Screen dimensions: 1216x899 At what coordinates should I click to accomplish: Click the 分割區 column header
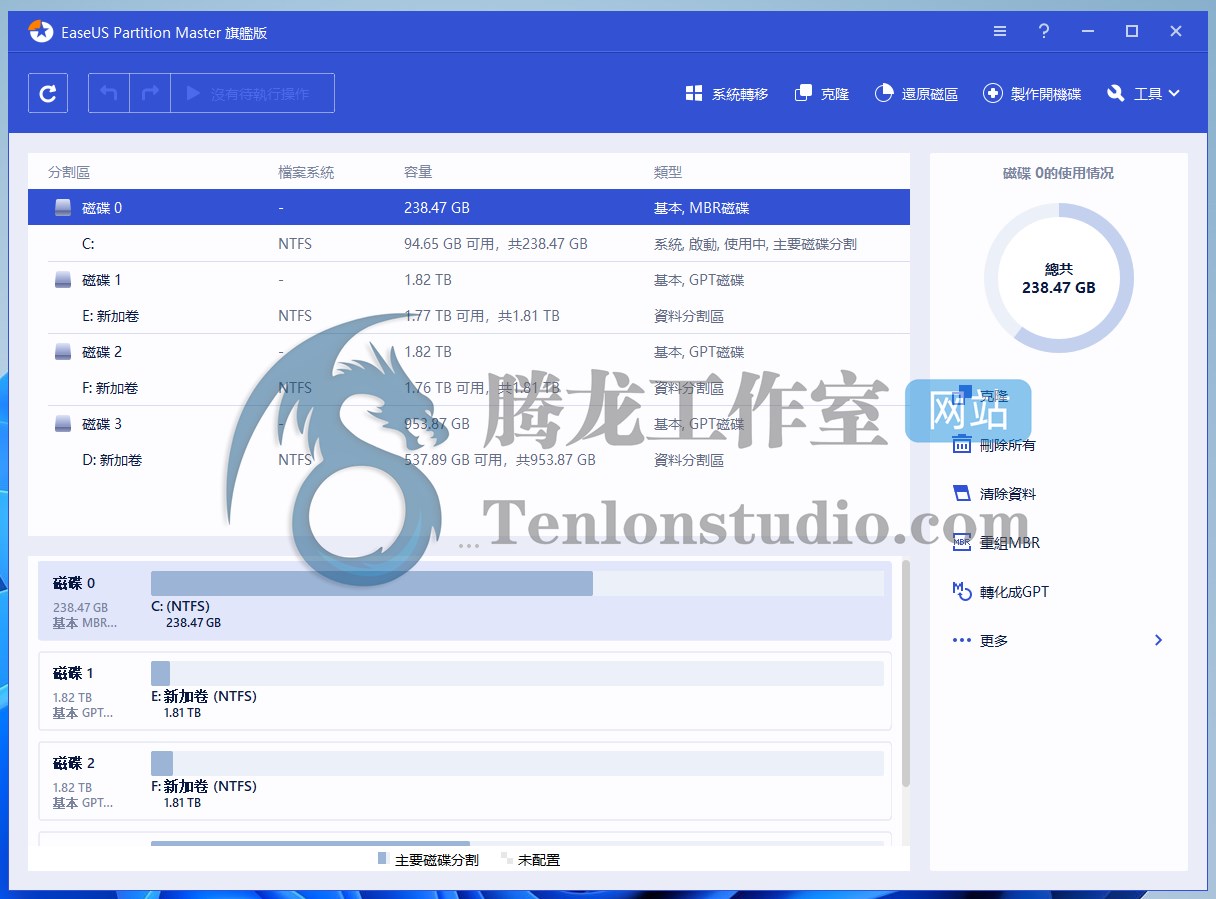[69, 172]
